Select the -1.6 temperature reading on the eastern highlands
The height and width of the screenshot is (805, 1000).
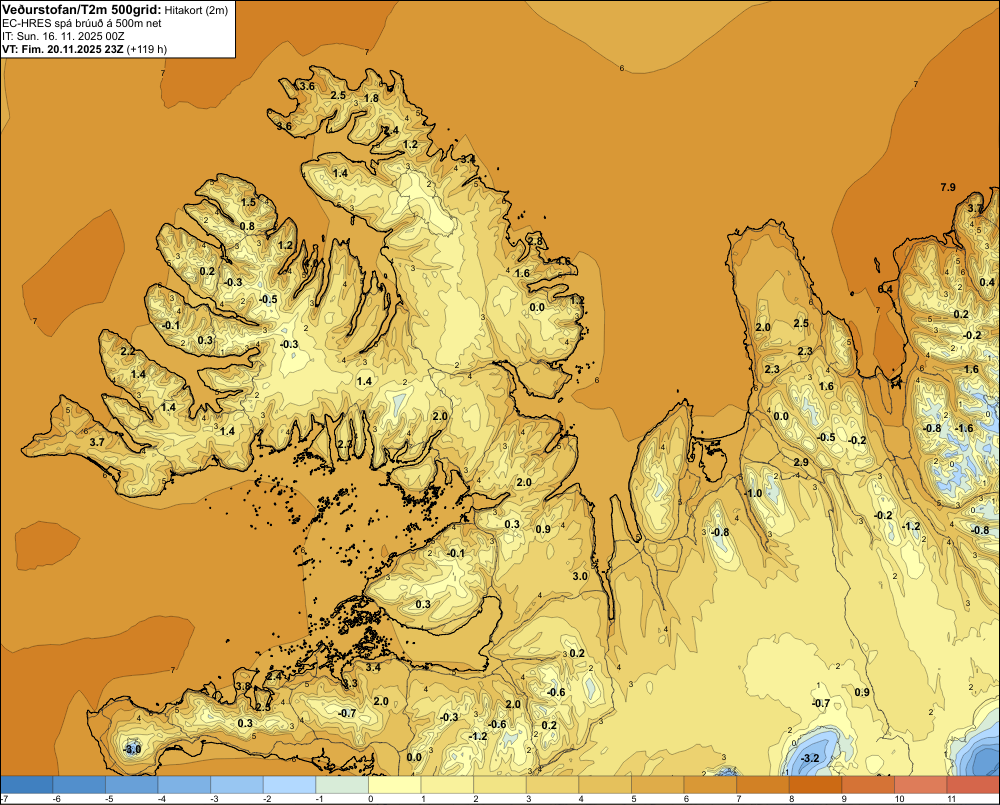pyautogui.click(x=965, y=428)
